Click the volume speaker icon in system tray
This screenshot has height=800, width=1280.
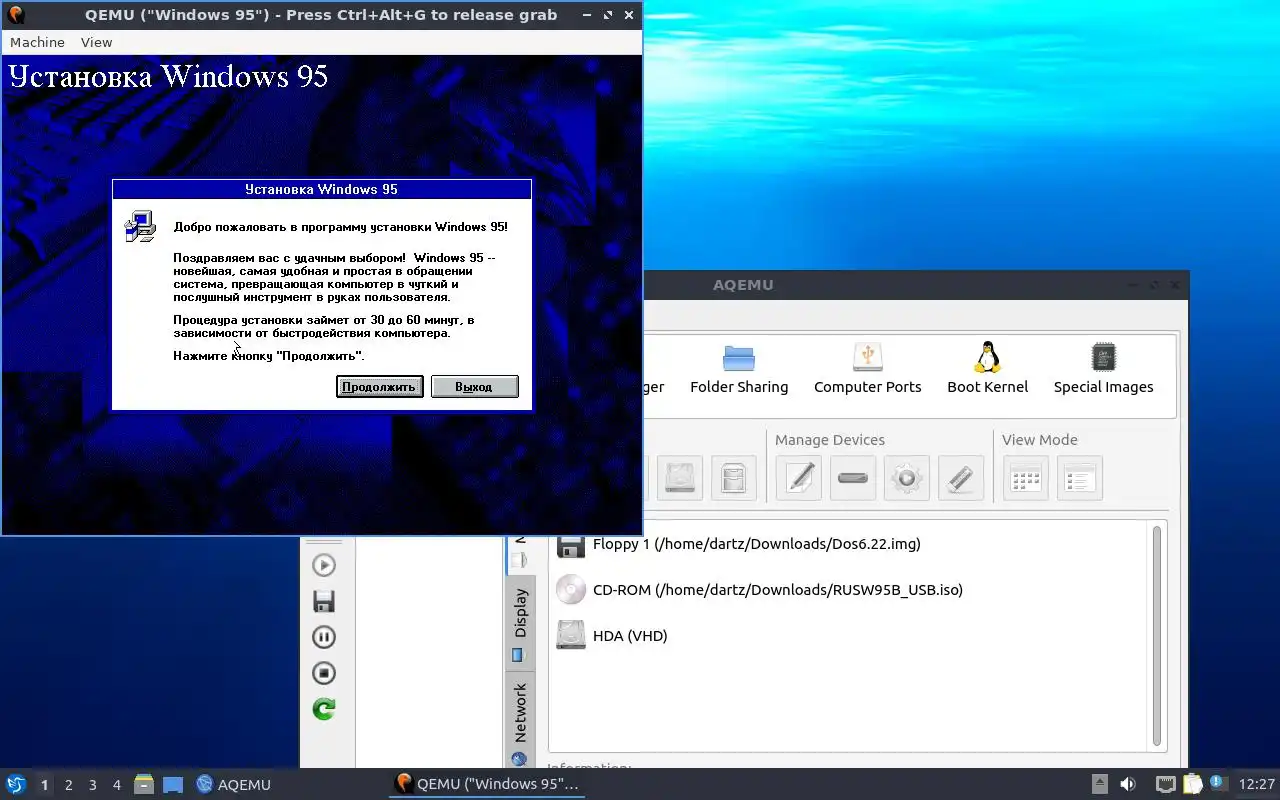(1128, 785)
